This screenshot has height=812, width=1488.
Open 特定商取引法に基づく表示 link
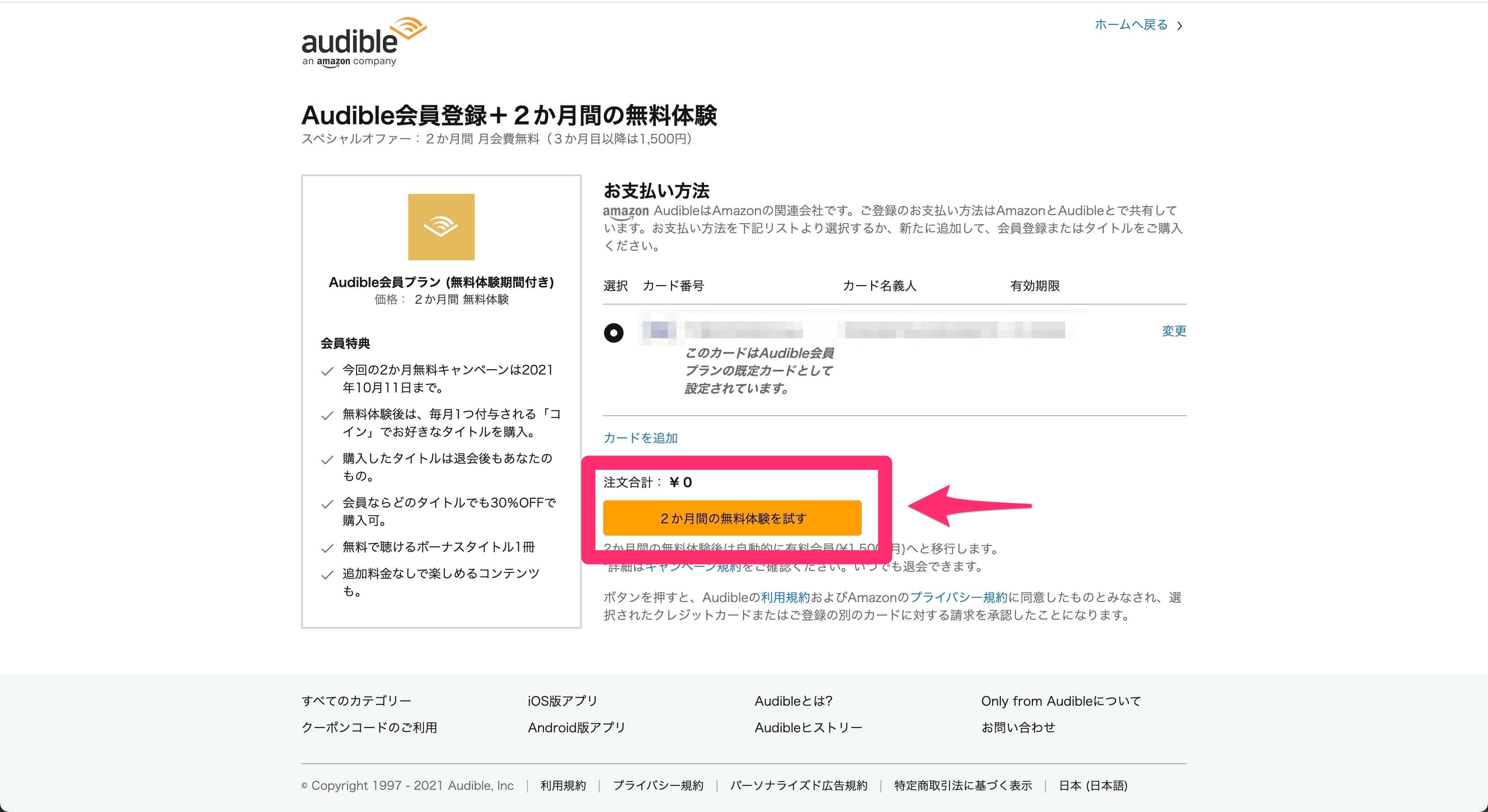tap(963, 785)
